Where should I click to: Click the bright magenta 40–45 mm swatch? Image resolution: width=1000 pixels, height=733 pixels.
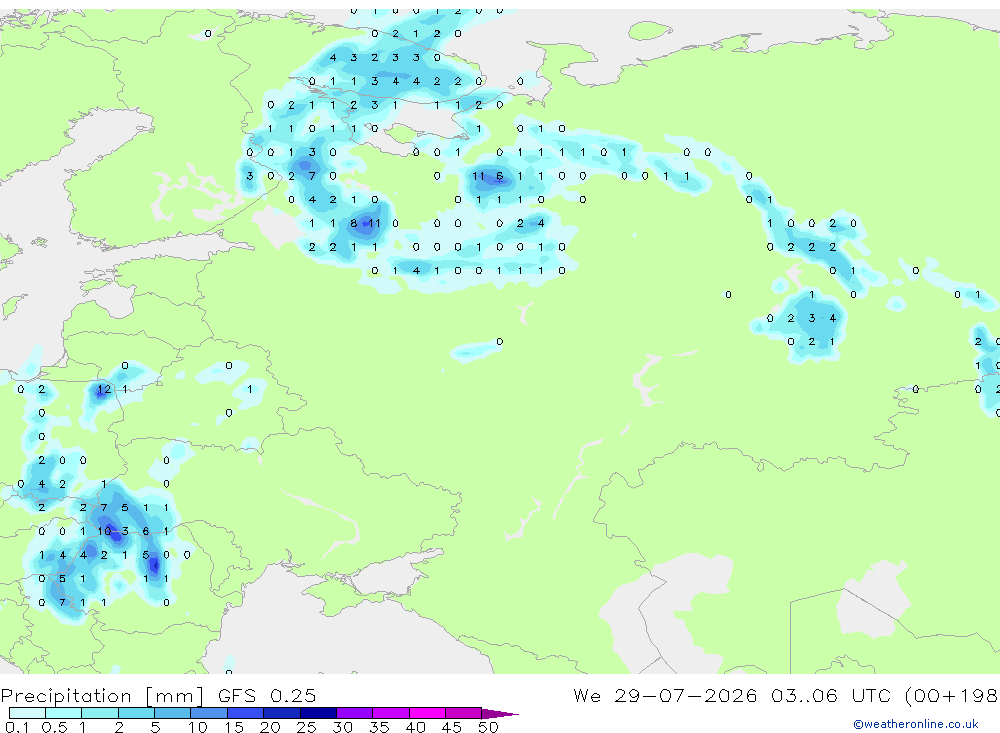tap(427, 713)
